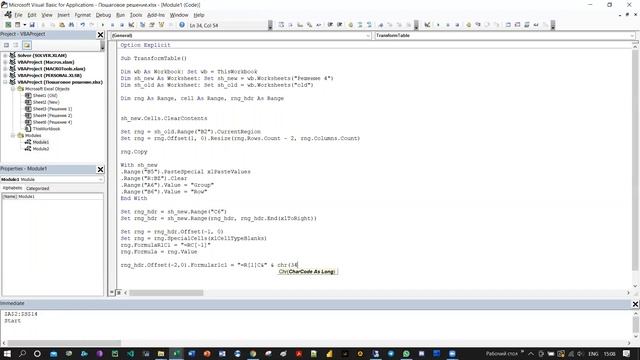This screenshot has width=640, height=360.
Task: Click the Immediate window horizontal scrollbar thumb
Action: click(64, 343)
